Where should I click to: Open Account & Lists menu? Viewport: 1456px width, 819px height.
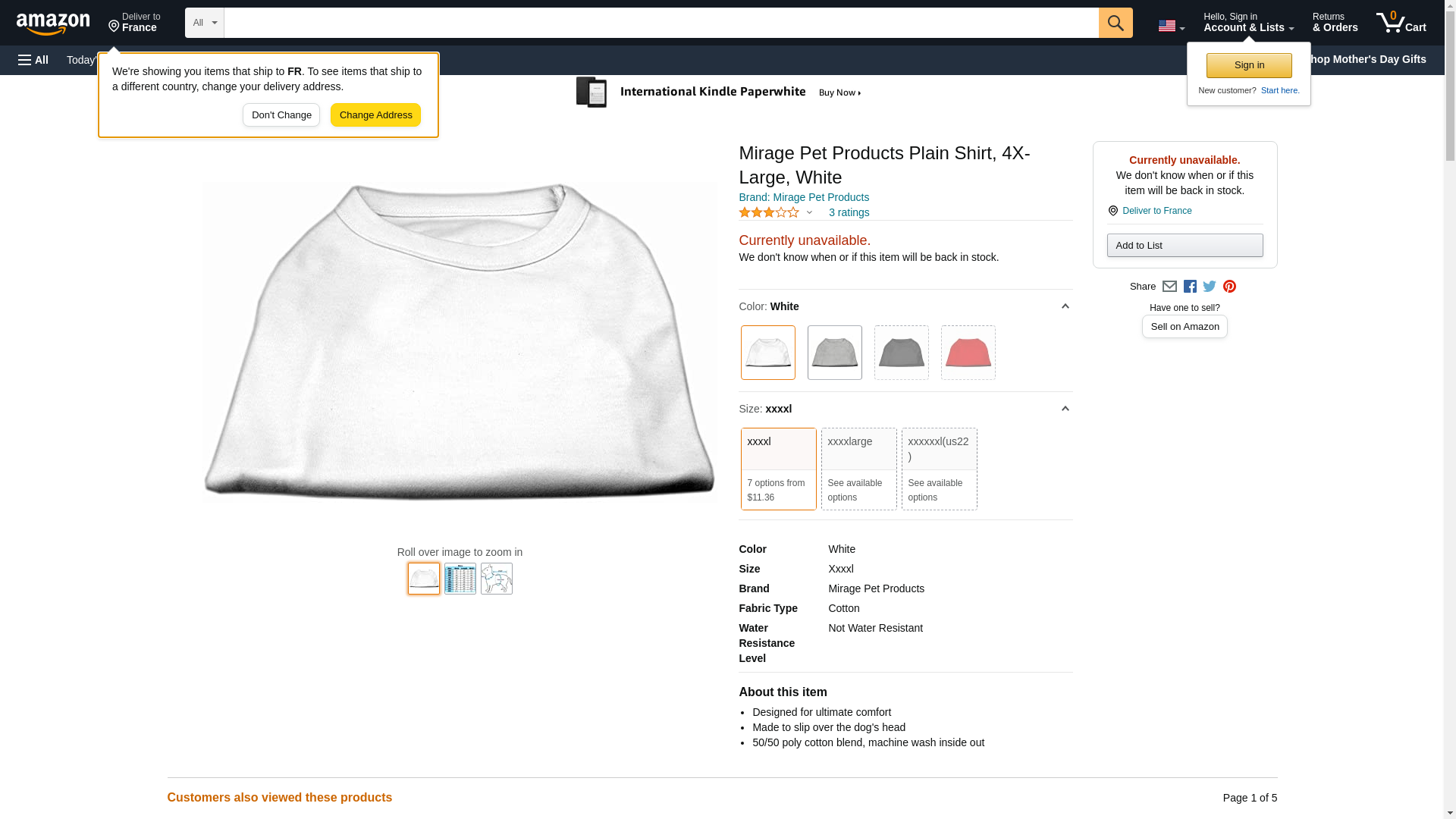click(1248, 23)
